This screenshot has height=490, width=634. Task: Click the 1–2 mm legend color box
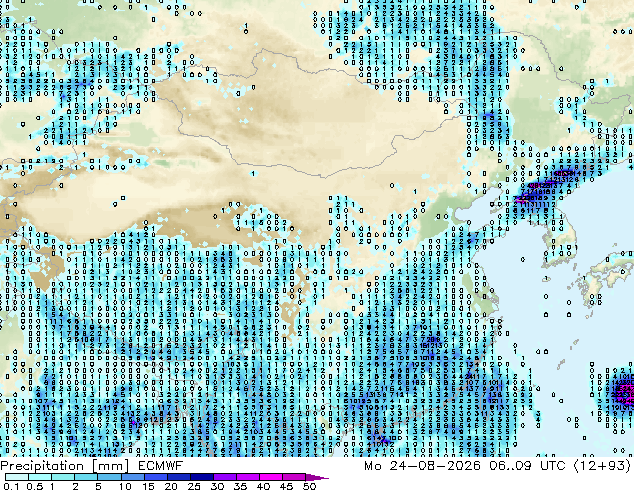[63, 477]
